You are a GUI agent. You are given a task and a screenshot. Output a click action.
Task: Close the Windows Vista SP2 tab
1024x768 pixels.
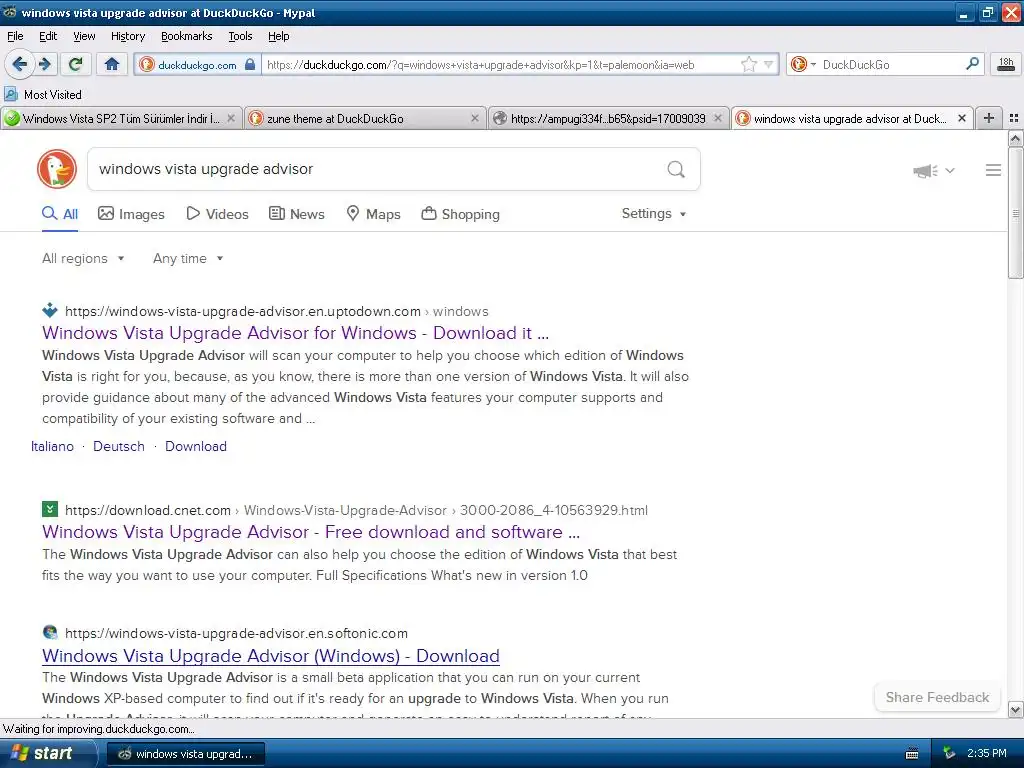[231, 118]
